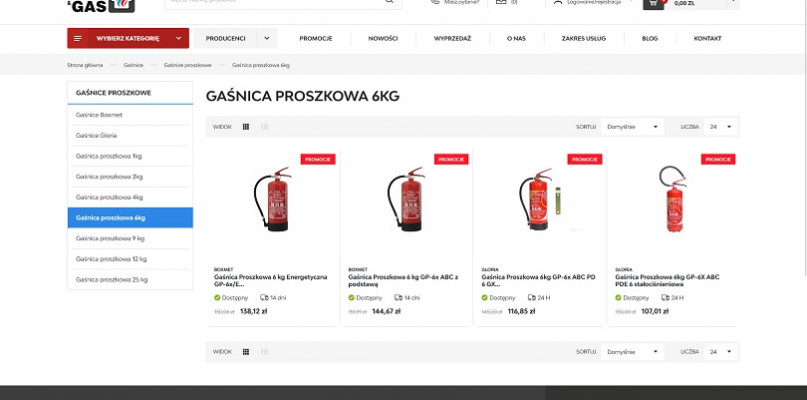Image resolution: width=807 pixels, height=400 pixels.
Task: Open the bottom Sortuj Domyślnie dropdown
Action: coord(632,352)
